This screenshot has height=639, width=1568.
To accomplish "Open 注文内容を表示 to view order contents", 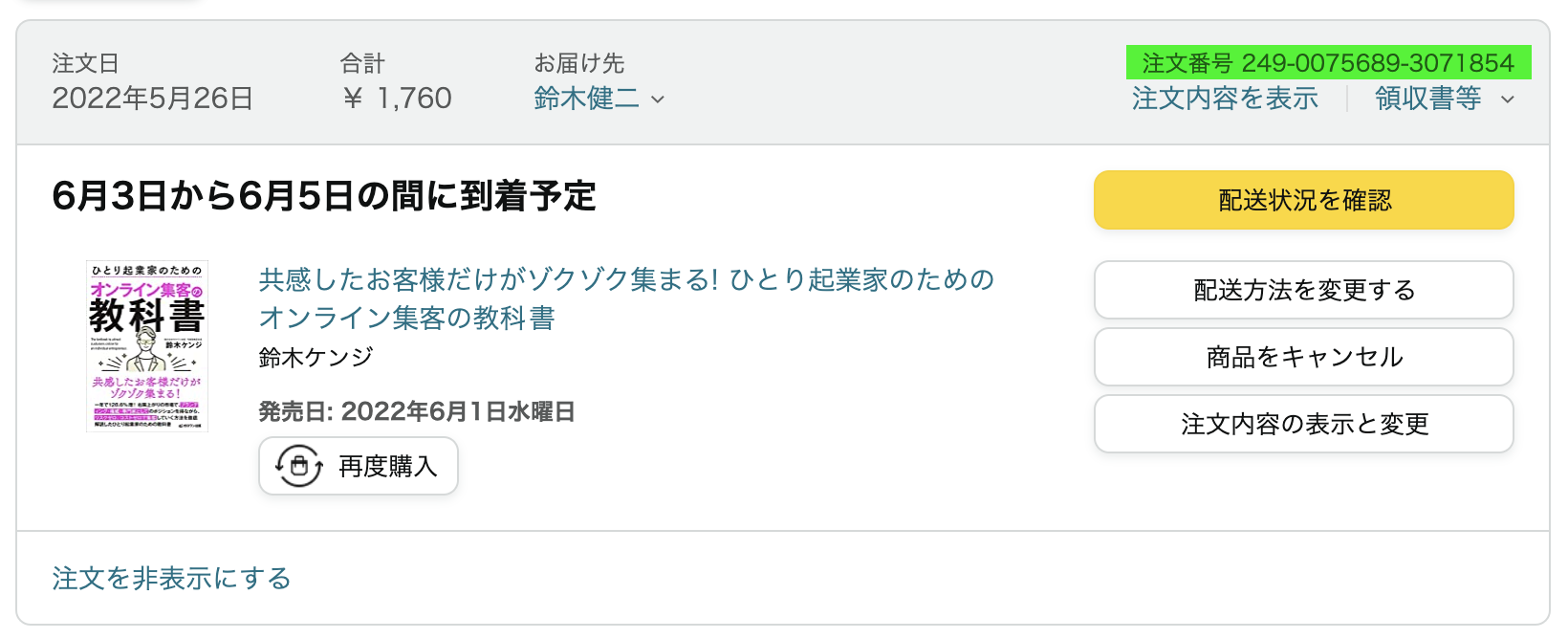I will [1225, 99].
